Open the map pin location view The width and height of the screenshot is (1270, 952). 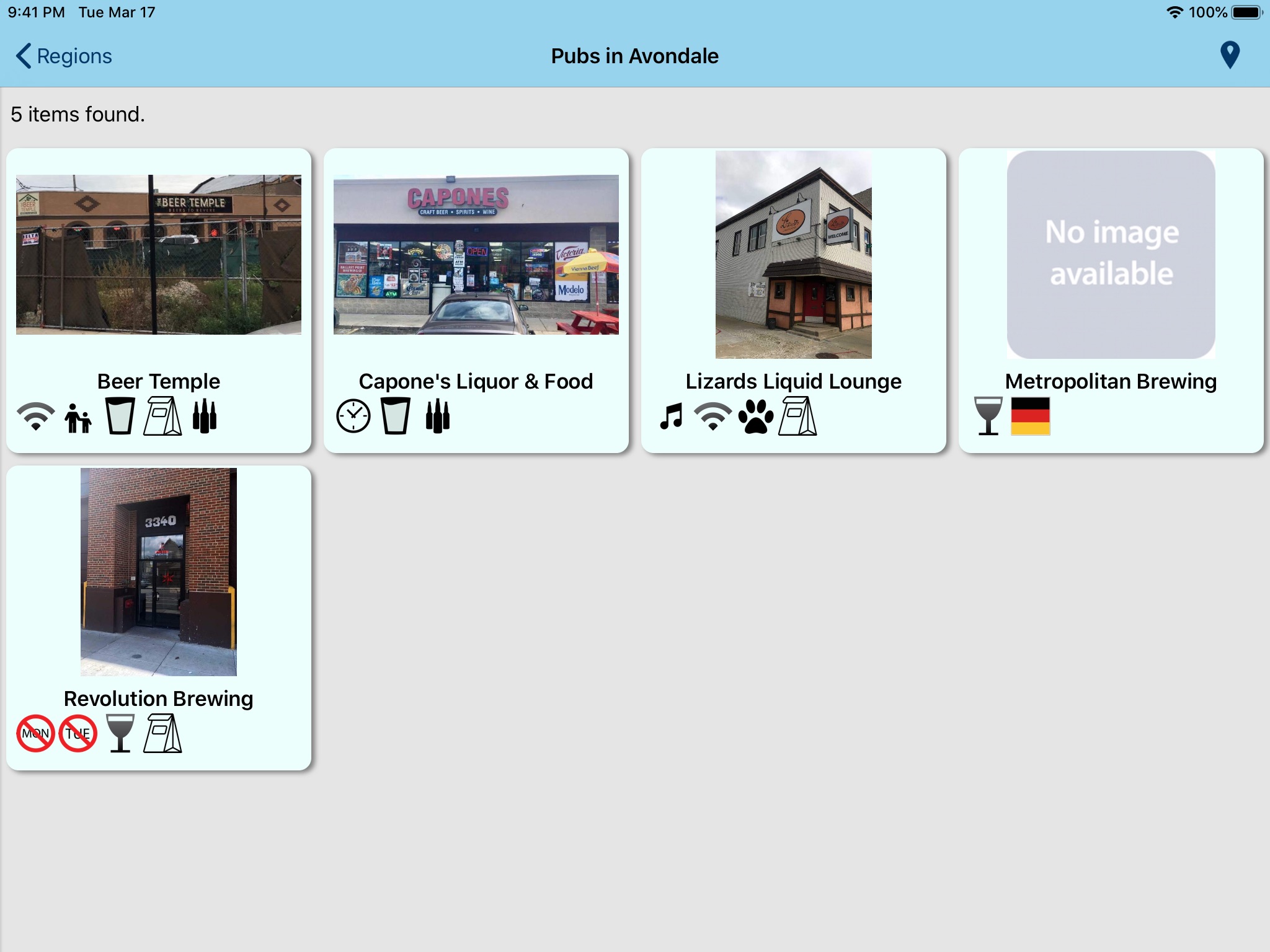[x=1230, y=55]
